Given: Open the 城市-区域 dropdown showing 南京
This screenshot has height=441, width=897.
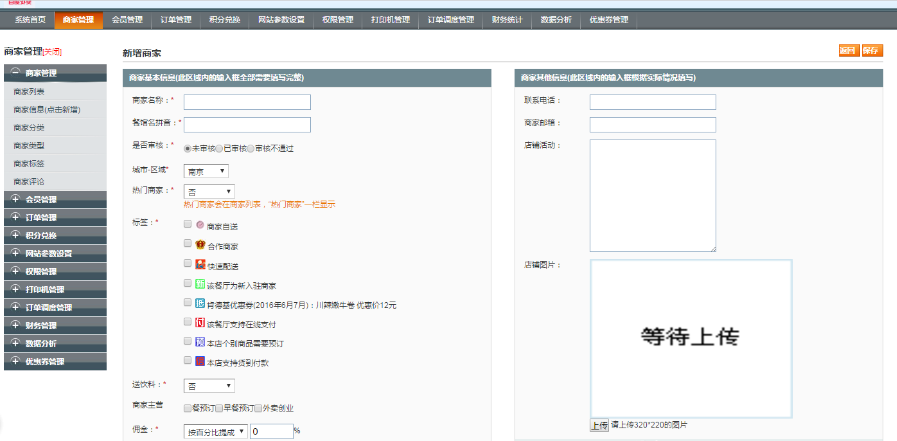Looking at the screenshot, I should pyautogui.click(x=206, y=171).
